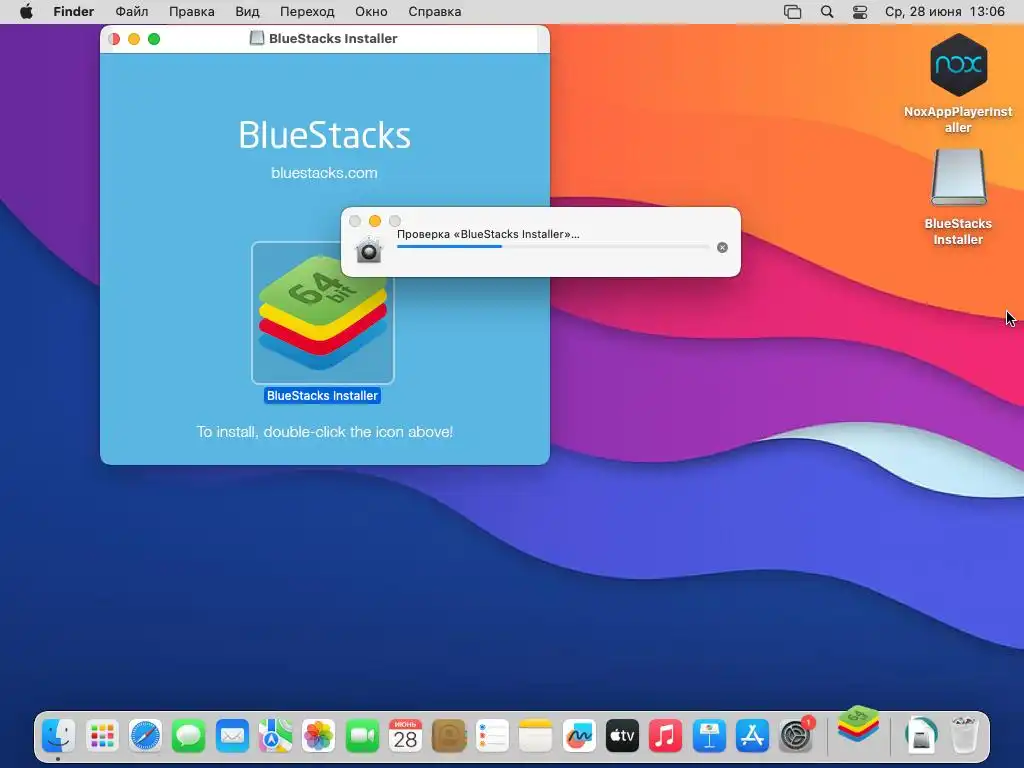The width and height of the screenshot is (1024, 768).
Task: Open Music app in the Dock
Action: click(665, 737)
